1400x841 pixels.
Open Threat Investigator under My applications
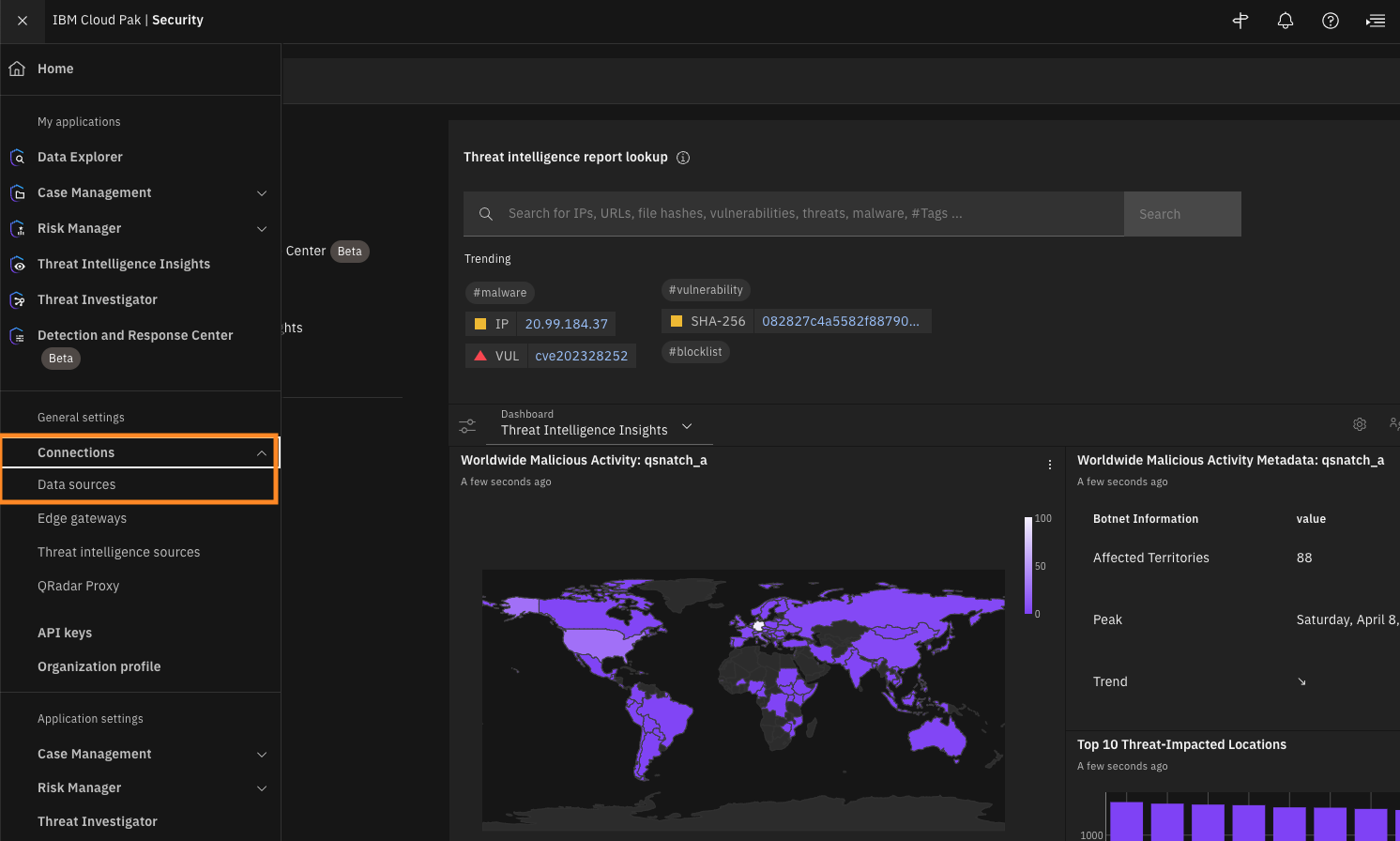[x=98, y=299]
